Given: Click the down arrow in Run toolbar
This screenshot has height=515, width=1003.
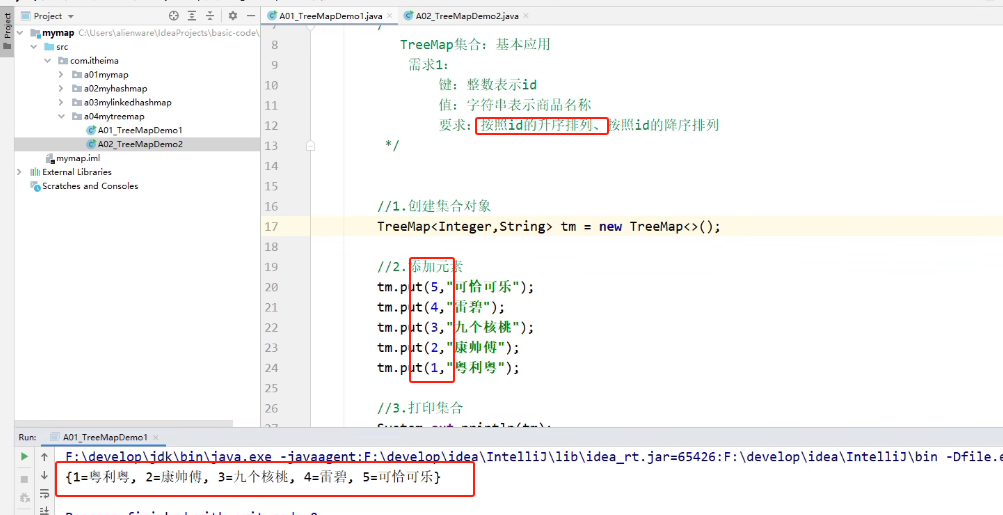Looking at the screenshot, I should coord(44,475).
